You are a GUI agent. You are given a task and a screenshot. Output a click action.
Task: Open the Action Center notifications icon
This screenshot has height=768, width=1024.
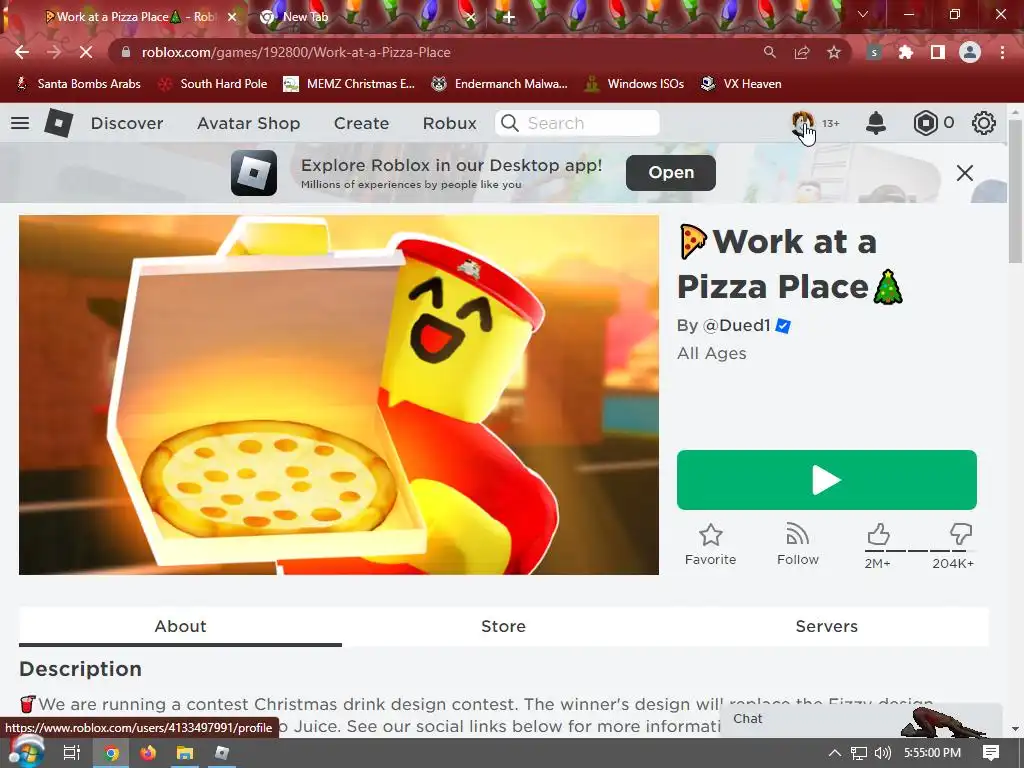(x=991, y=753)
